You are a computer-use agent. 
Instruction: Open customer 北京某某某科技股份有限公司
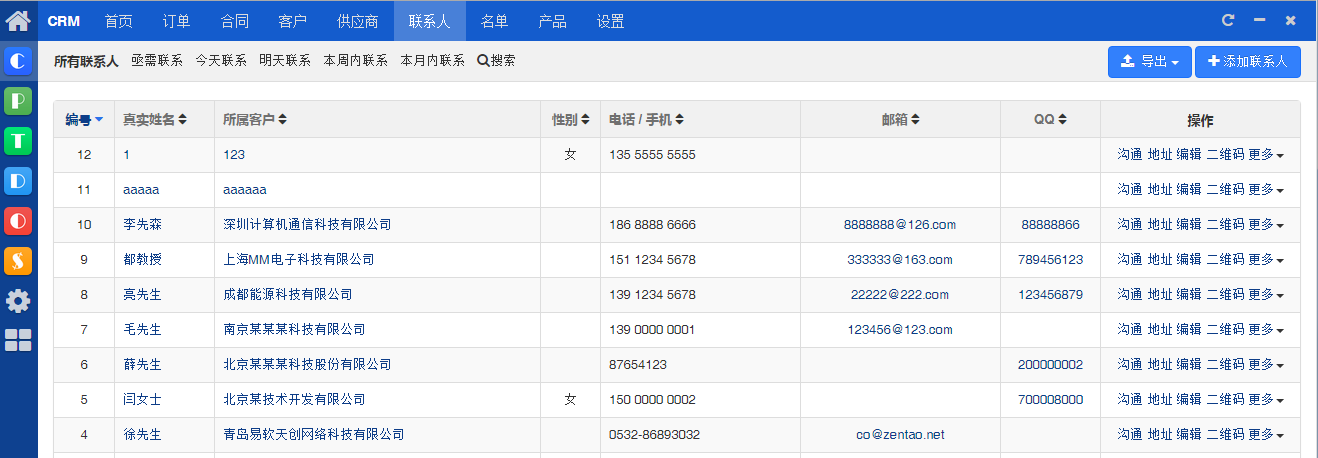[307, 365]
